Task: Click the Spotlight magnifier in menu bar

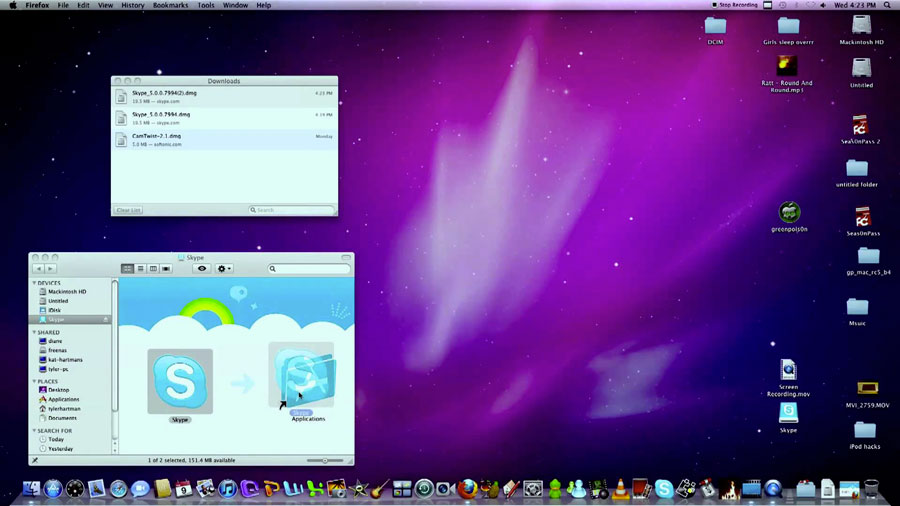Action: tap(887, 5)
